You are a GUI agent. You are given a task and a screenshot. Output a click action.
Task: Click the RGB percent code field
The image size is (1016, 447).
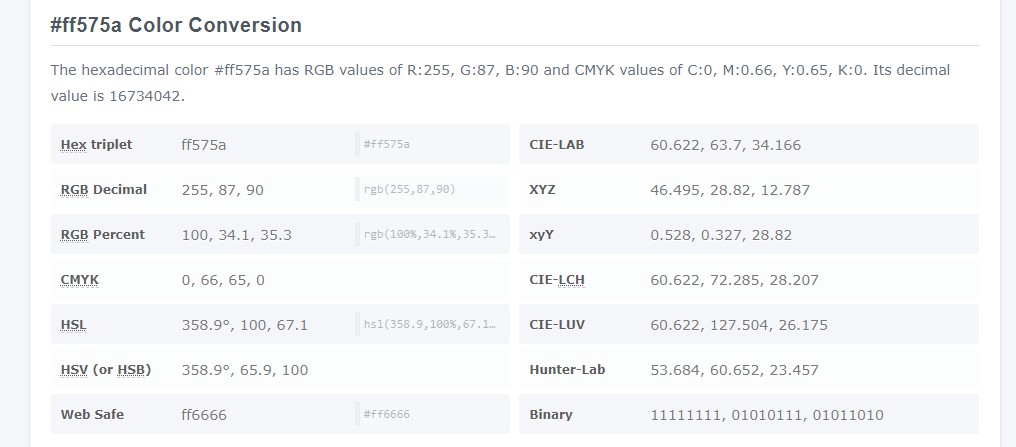tap(430, 234)
